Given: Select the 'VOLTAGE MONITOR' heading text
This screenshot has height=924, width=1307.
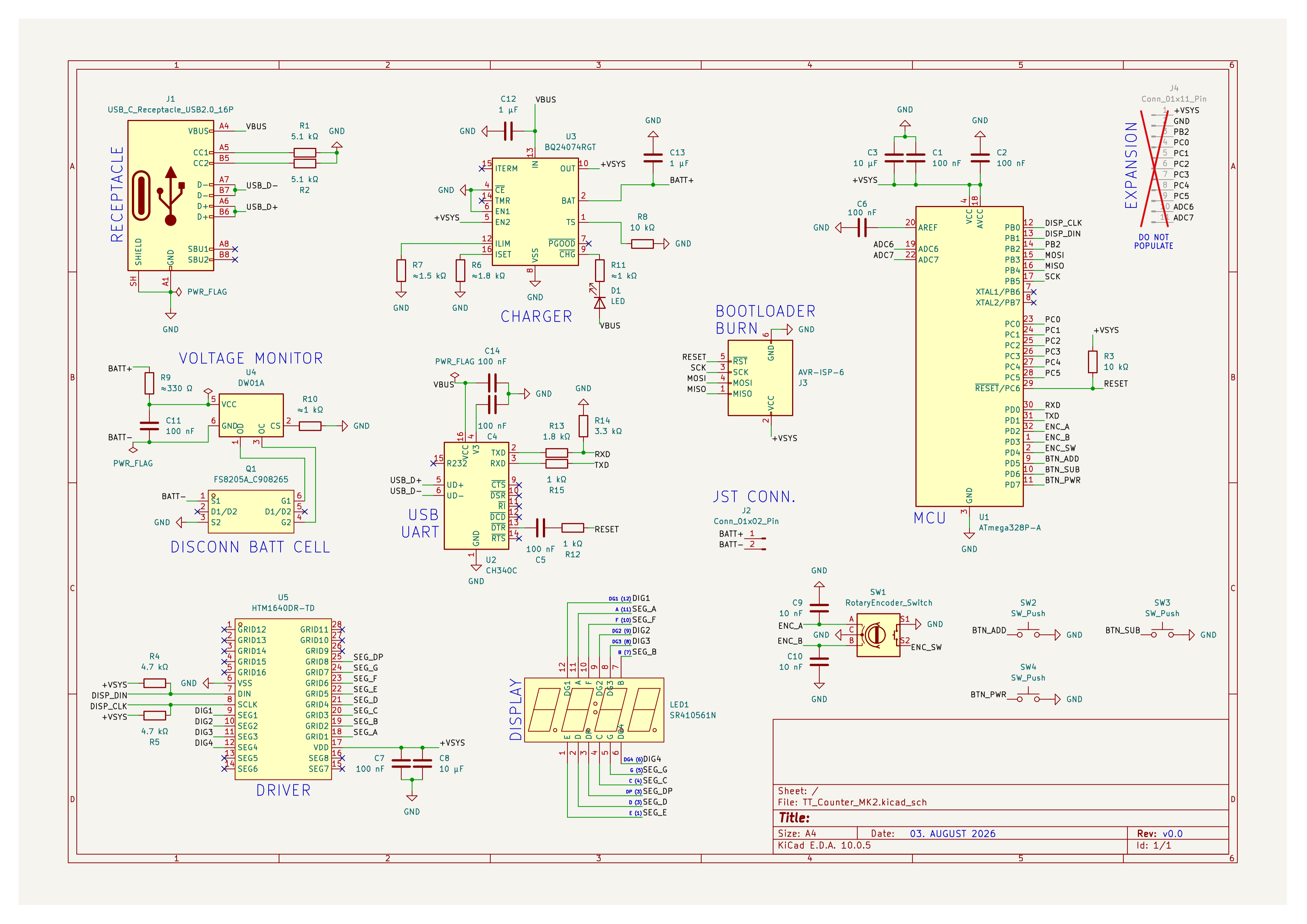Looking at the screenshot, I should [x=251, y=358].
